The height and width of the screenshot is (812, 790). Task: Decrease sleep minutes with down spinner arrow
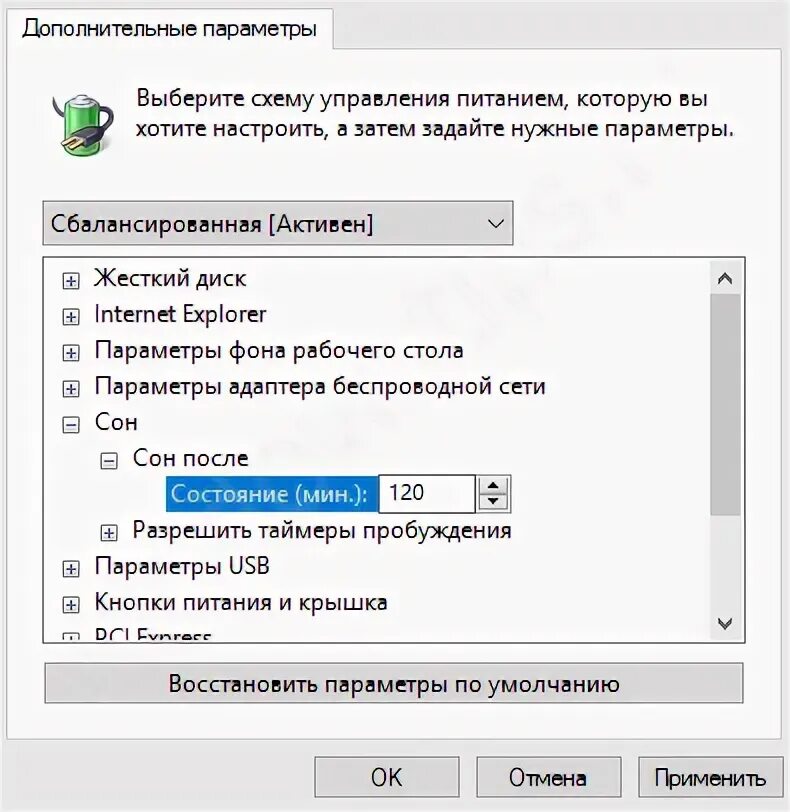(x=493, y=502)
